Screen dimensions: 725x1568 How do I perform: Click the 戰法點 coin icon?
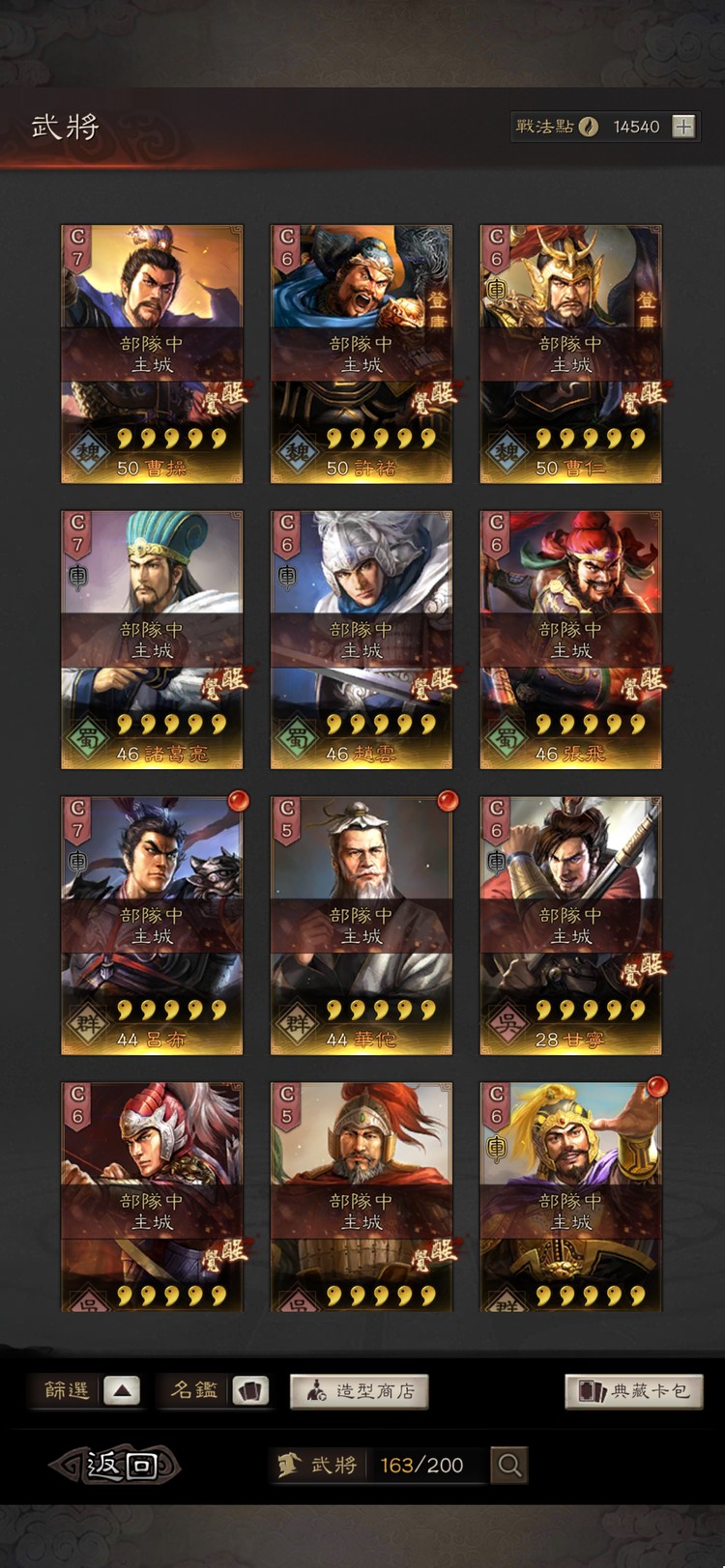coord(588,127)
